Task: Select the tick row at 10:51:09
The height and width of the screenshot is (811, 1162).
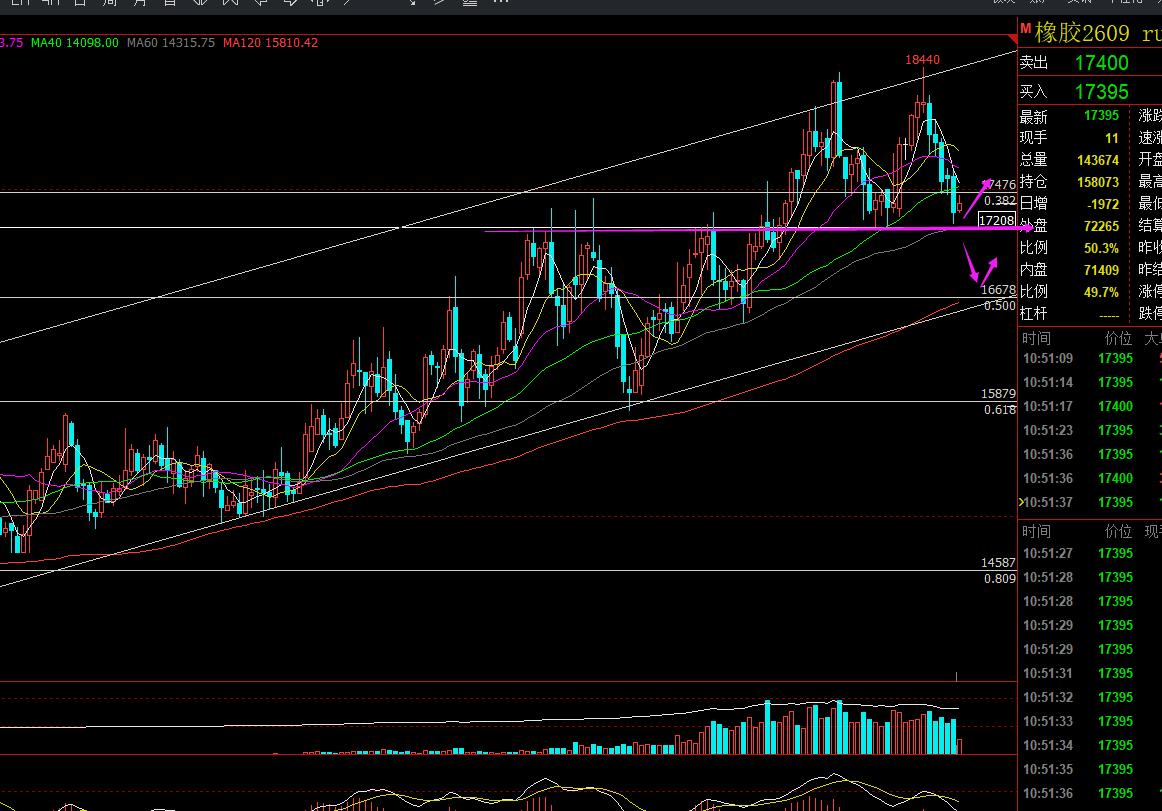Action: click(1090, 359)
